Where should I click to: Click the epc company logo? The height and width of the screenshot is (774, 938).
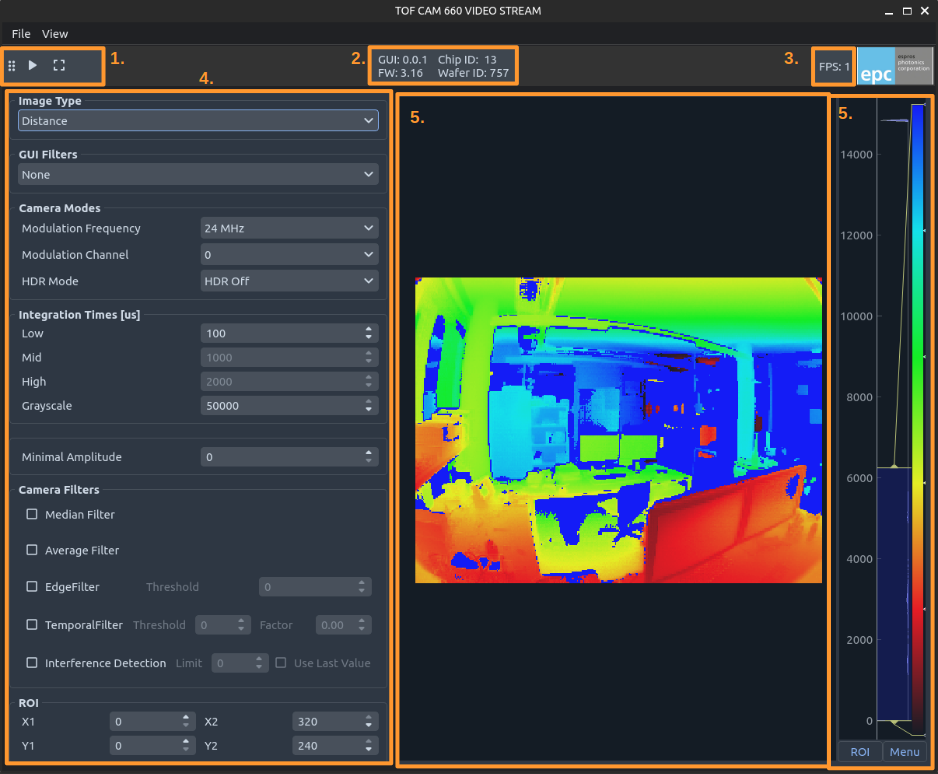click(894, 66)
